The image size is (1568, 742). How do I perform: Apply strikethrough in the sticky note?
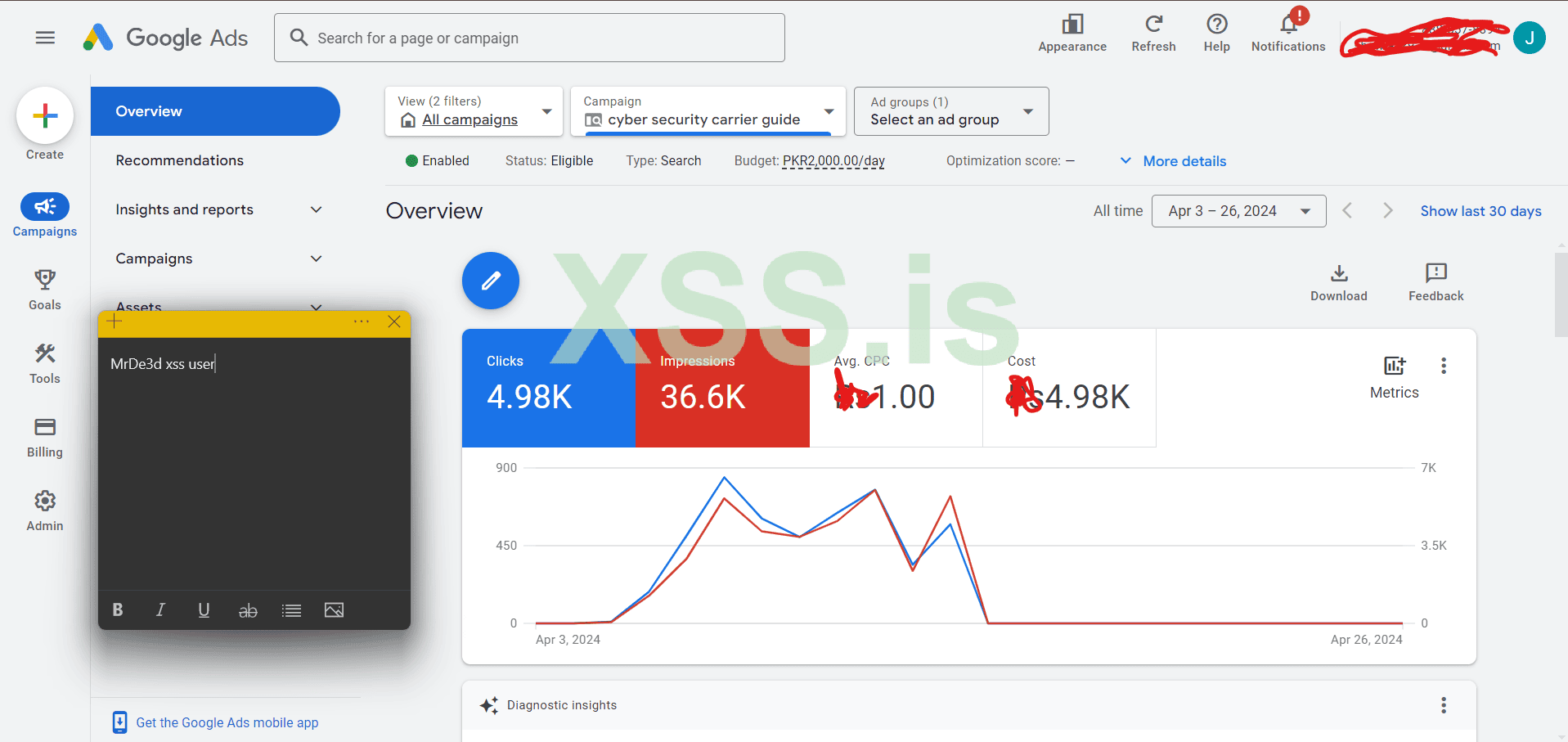click(x=248, y=610)
